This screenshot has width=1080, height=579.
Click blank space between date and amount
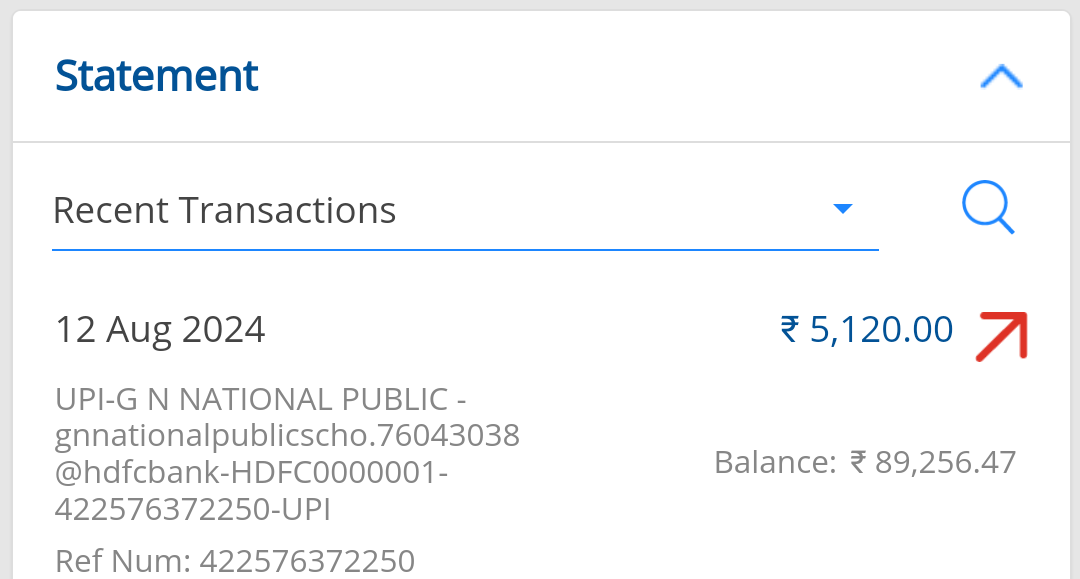point(520,330)
